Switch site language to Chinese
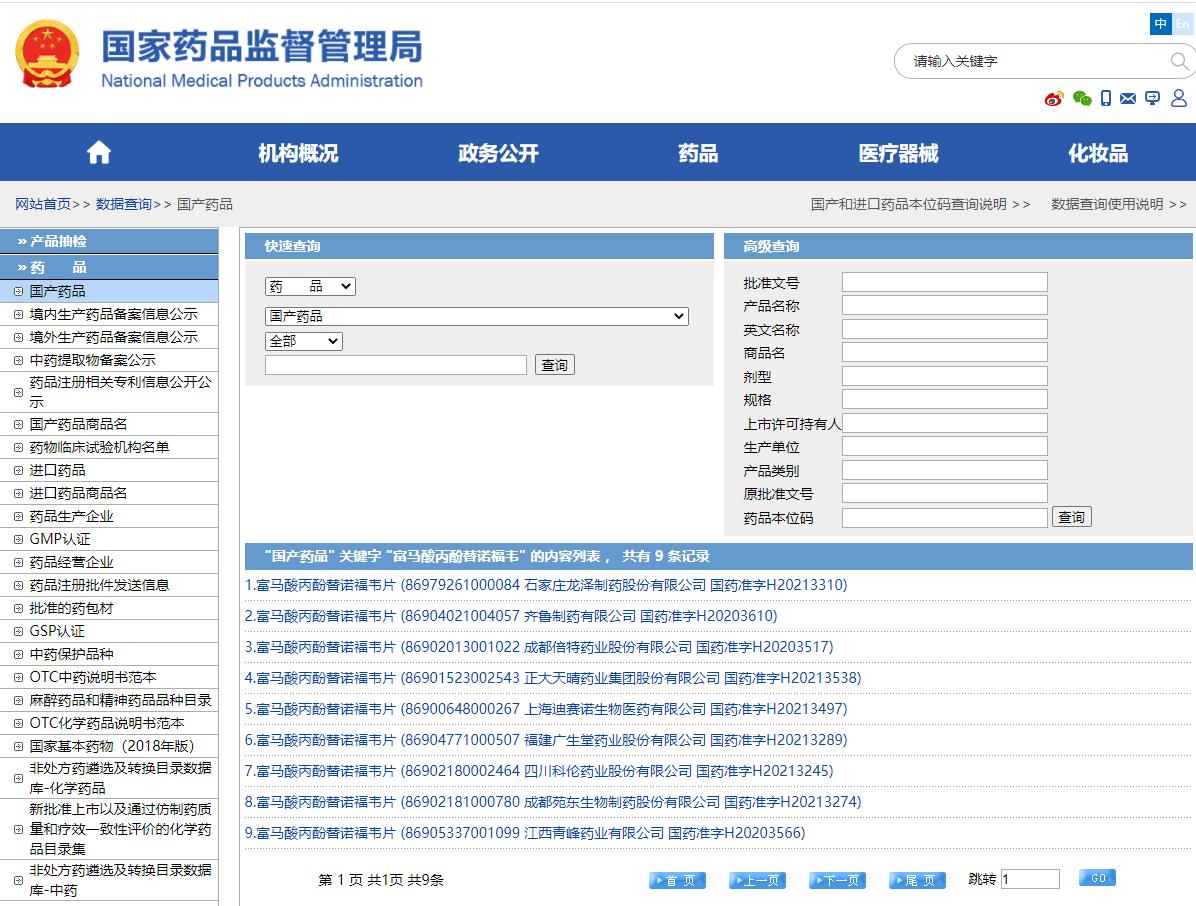Viewport: 1196px width, 906px height. (x=1159, y=23)
